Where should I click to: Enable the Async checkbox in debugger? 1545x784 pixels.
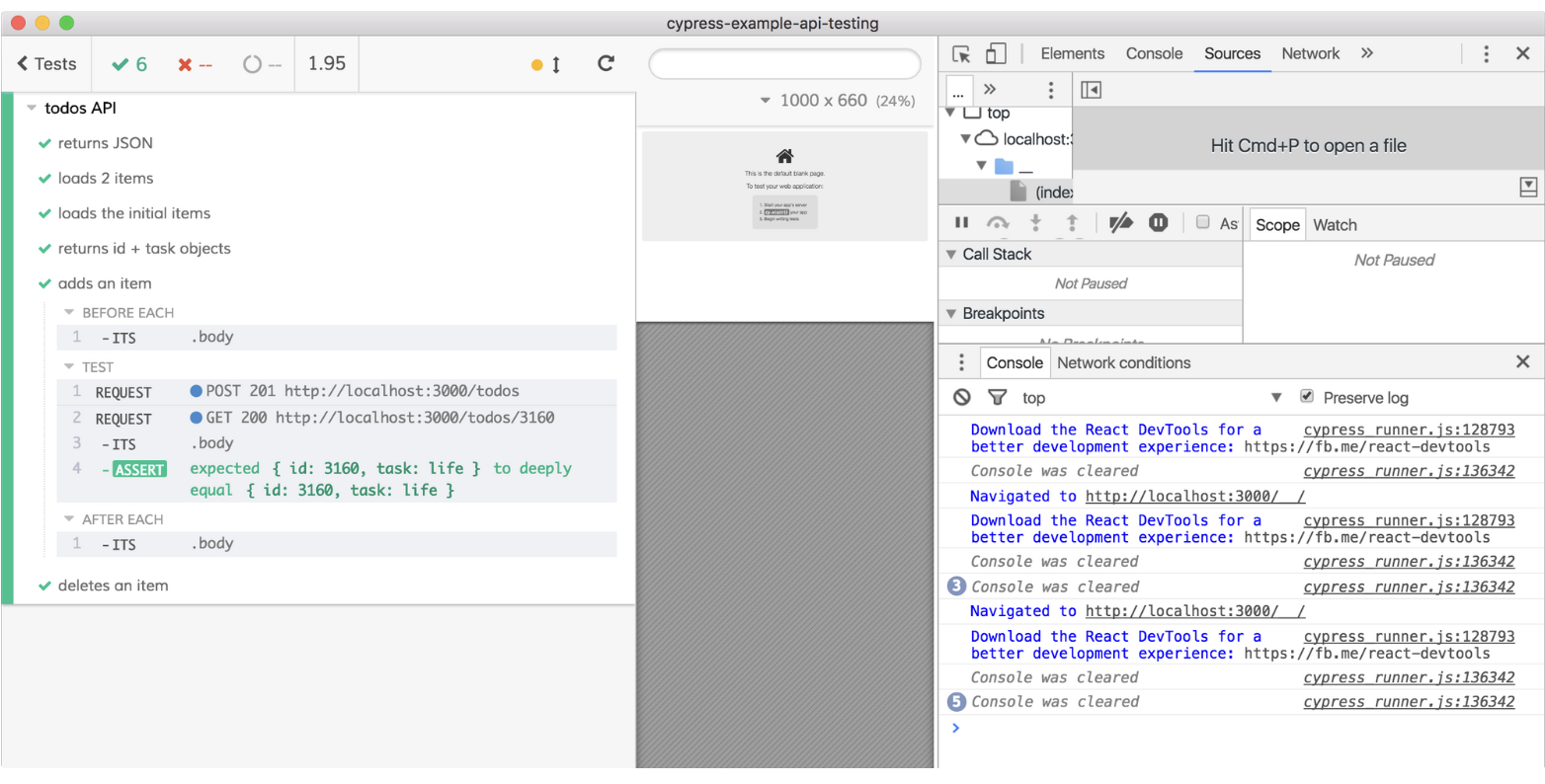coord(1202,222)
